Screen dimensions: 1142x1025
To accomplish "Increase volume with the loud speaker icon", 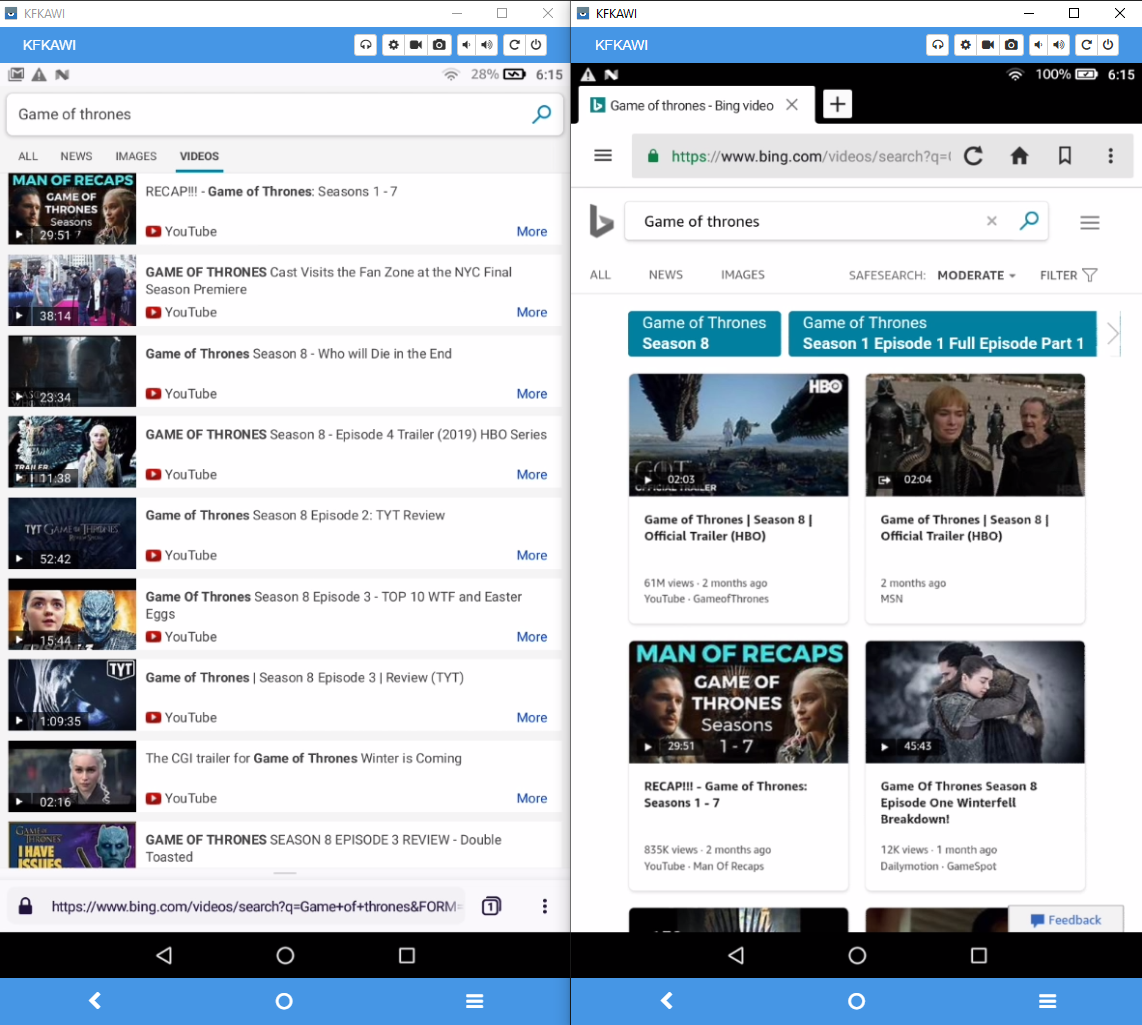I will (489, 44).
